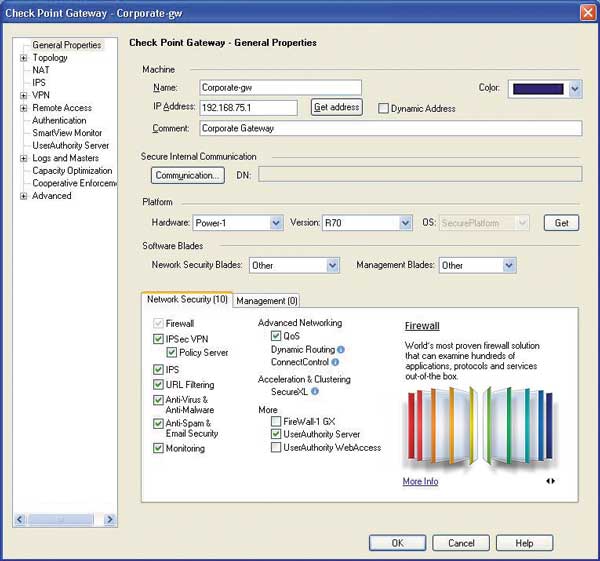Open the Version dropdown showing R70
The image size is (600, 561).
pyautogui.click(x=367, y=223)
